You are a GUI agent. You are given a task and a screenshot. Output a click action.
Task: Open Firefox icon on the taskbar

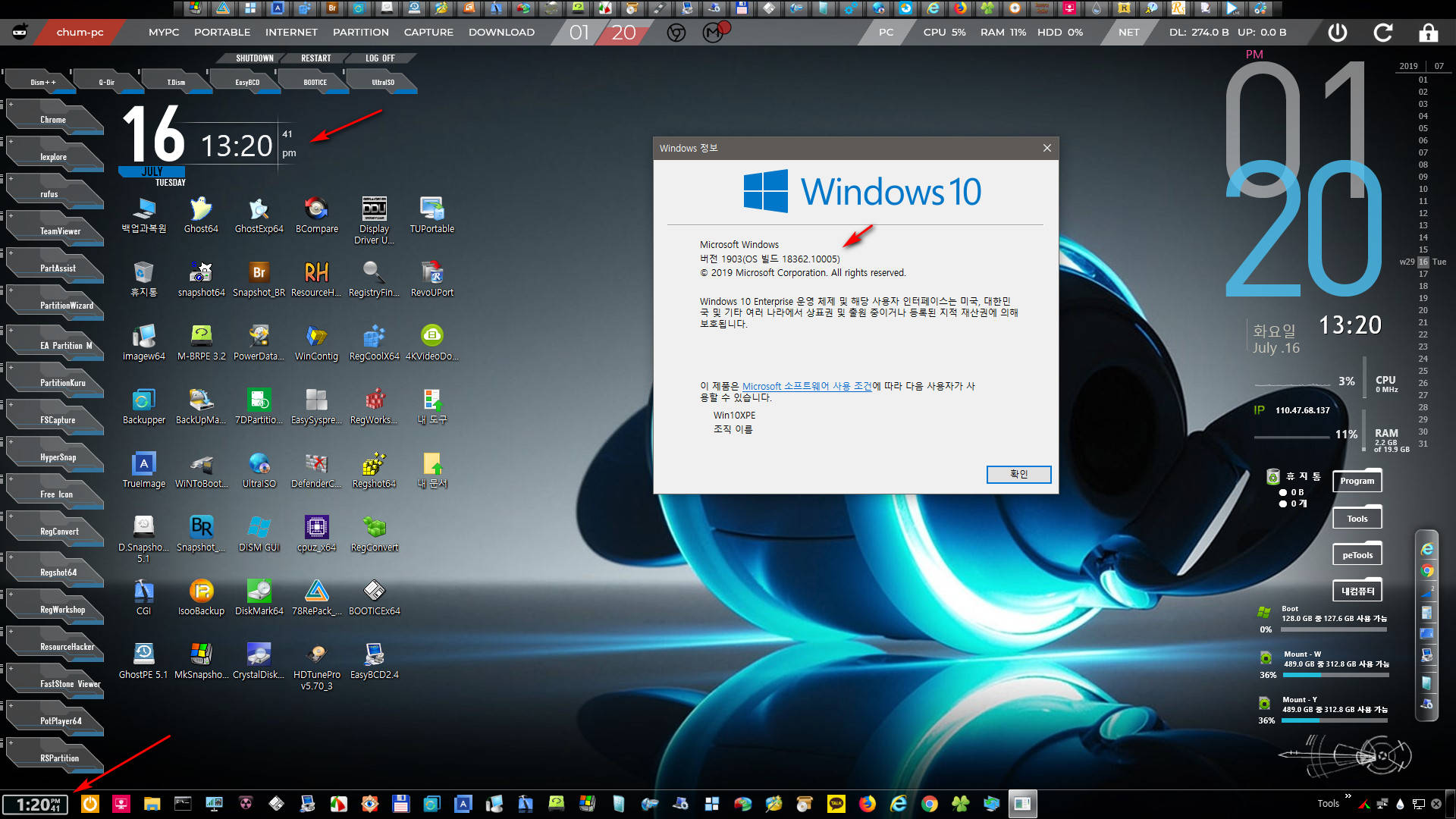click(x=867, y=804)
